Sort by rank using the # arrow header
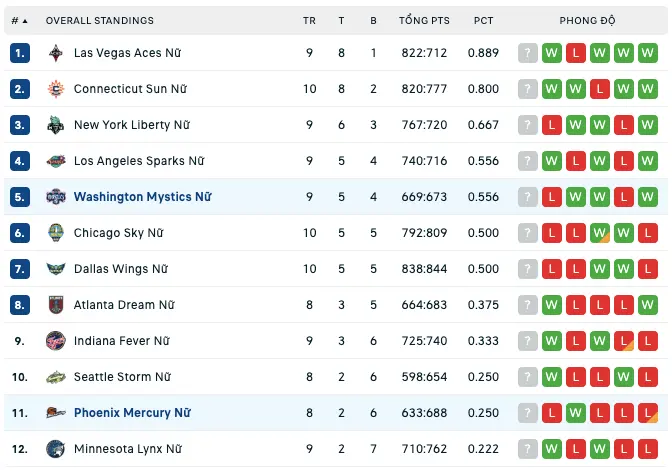The width and height of the screenshot is (672, 471). coord(19,21)
